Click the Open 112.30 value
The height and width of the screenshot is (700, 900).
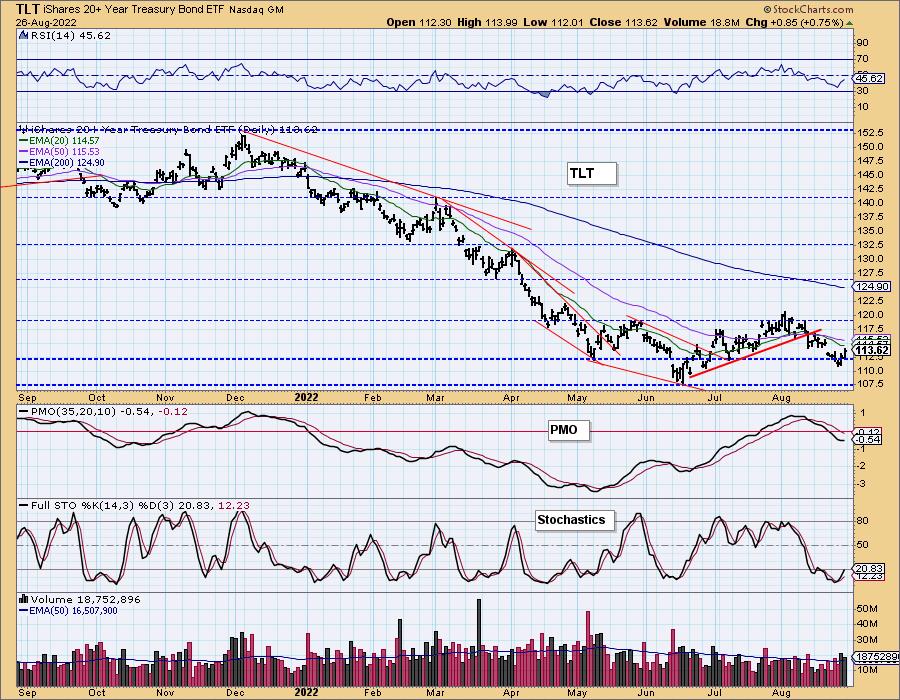pyautogui.click(x=419, y=22)
